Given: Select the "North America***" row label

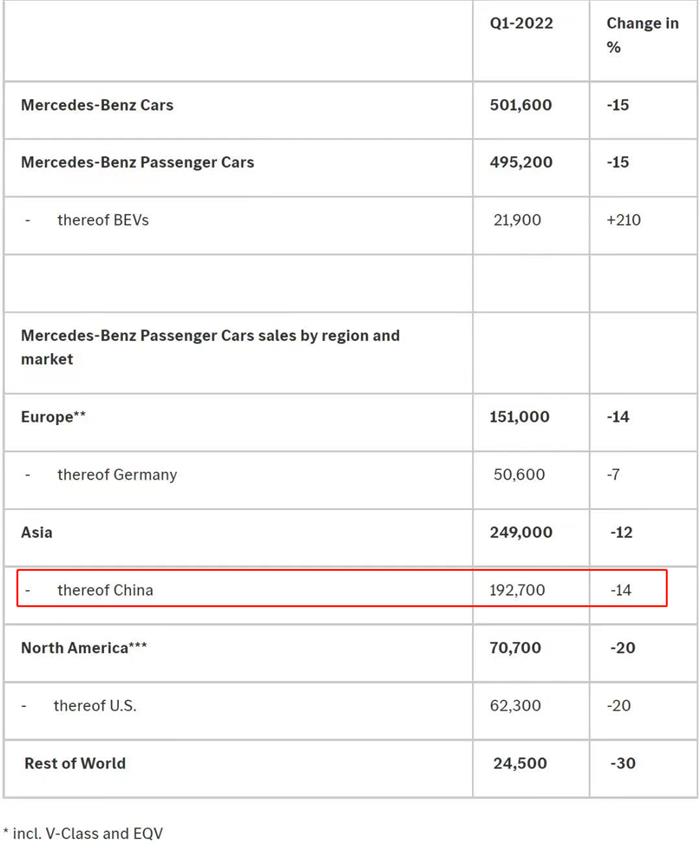Looking at the screenshot, I should [84, 648].
